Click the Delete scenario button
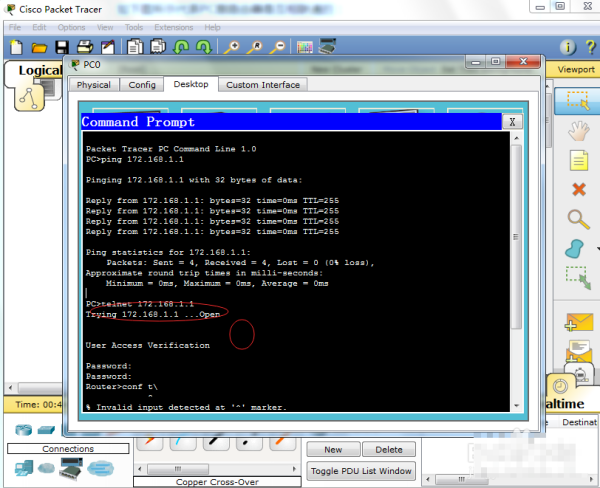Screen dimensions: 600x488 (389, 449)
